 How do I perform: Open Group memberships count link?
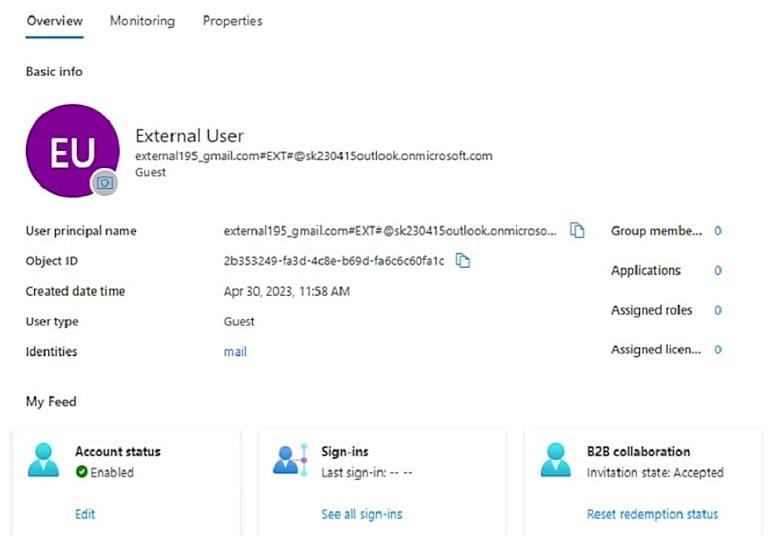click(x=717, y=231)
